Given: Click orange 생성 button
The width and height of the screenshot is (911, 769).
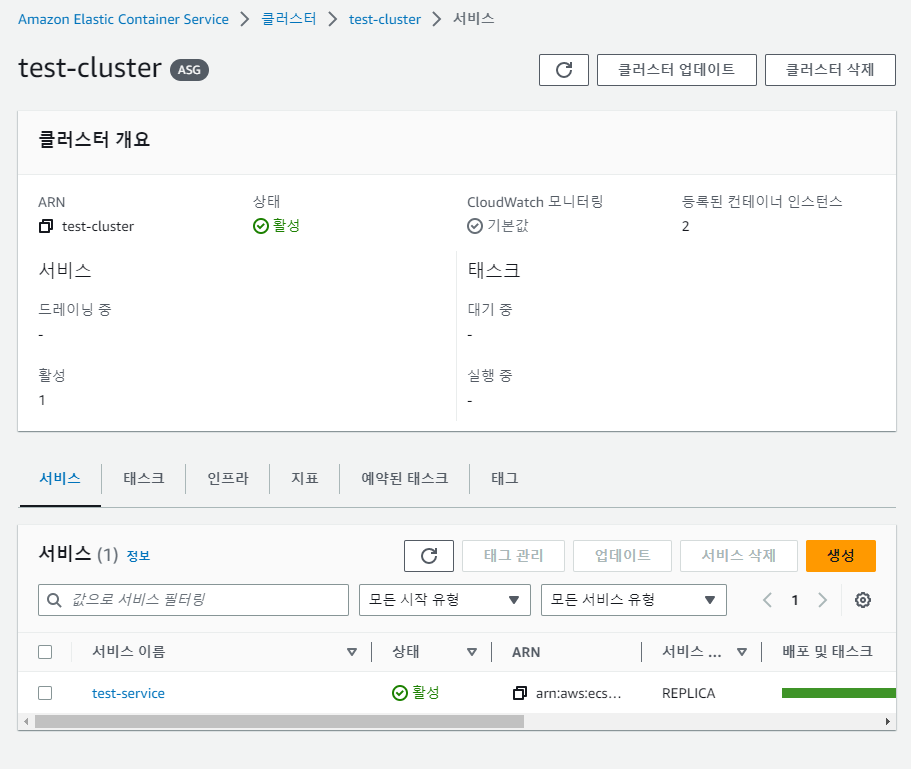Looking at the screenshot, I should pyautogui.click(x=841, y=556).
